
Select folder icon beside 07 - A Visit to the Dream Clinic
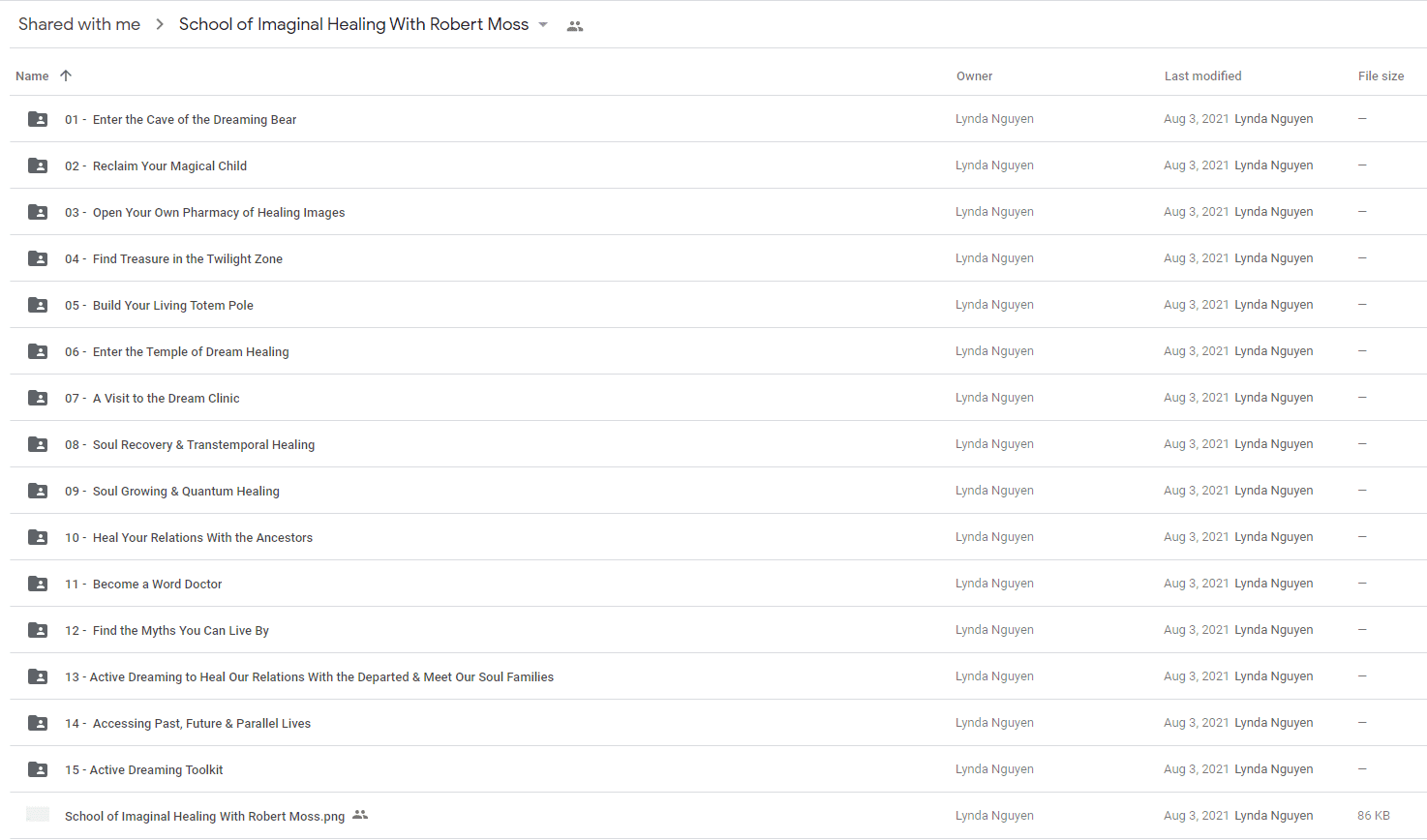point(38,398)
